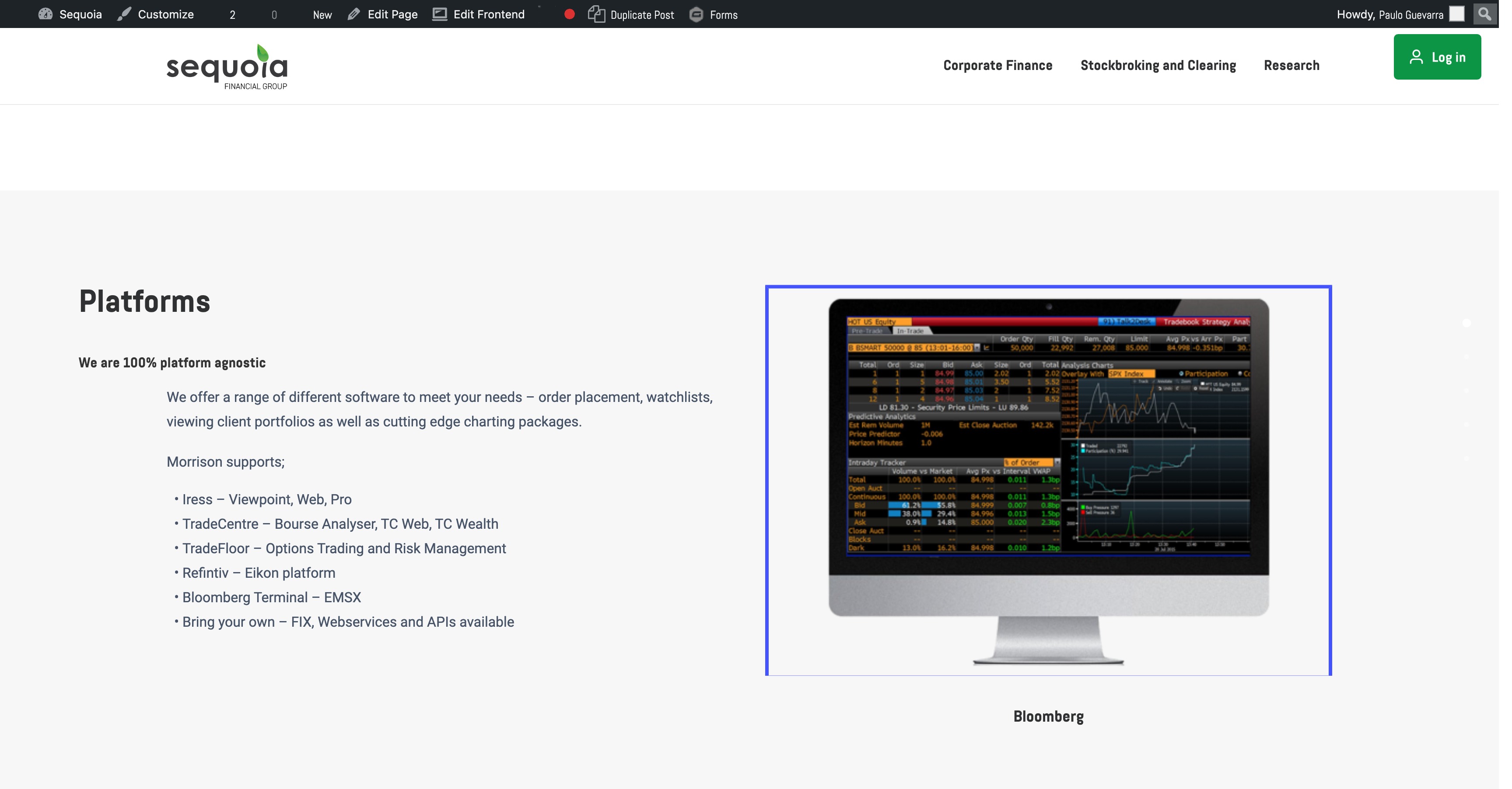Open the comments count showing 0
Screen dimensions: 1512x789
click(x=274, y=15)
